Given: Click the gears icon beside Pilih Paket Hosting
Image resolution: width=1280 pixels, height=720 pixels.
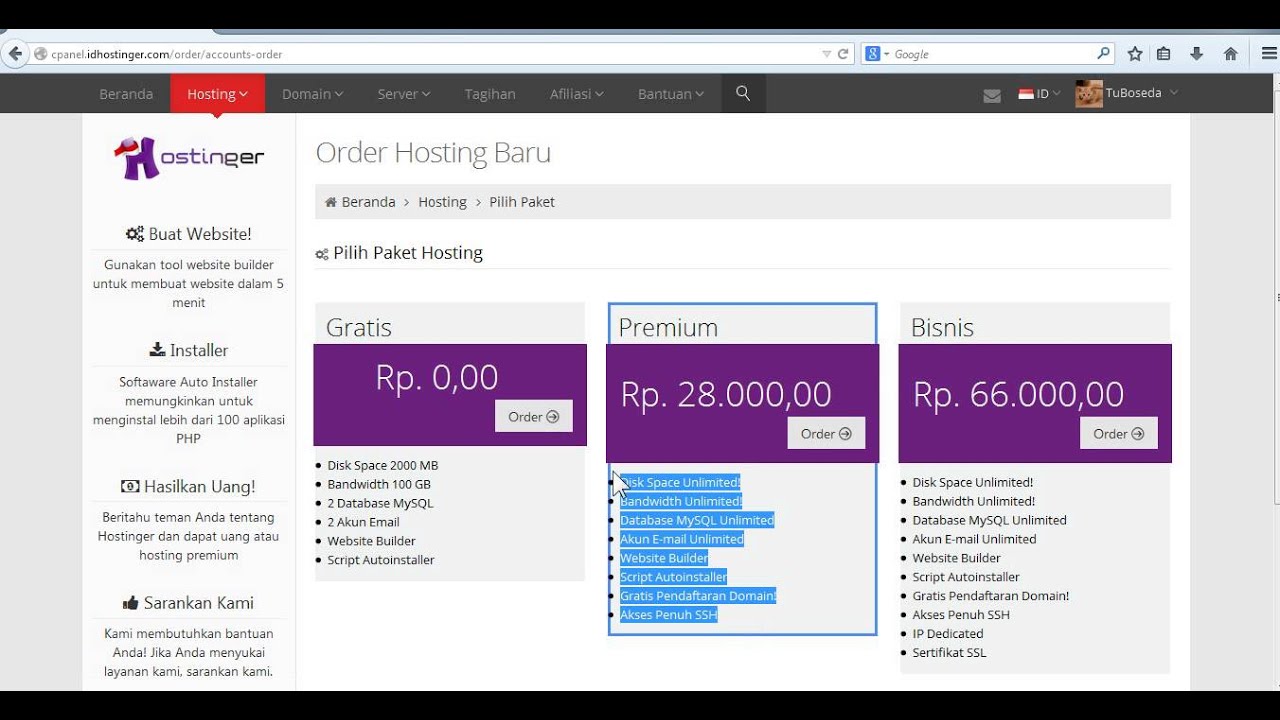Looking at the screenshot, I should [322, 254].
